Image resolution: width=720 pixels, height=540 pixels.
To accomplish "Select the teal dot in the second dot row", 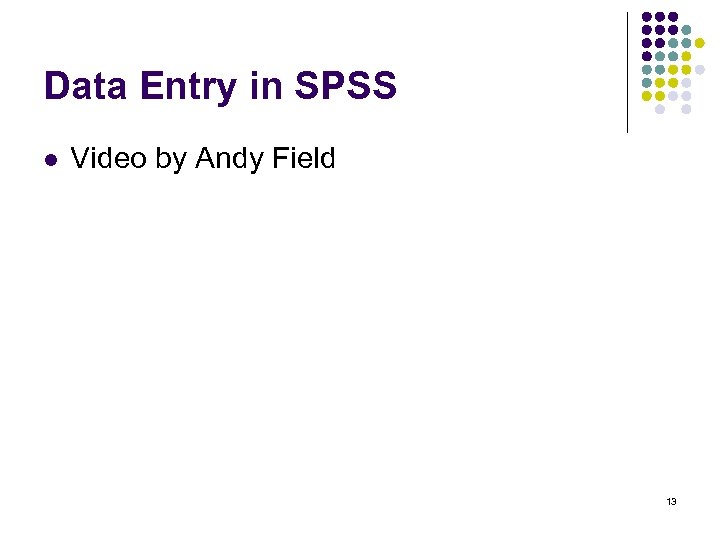I will 686,31.
